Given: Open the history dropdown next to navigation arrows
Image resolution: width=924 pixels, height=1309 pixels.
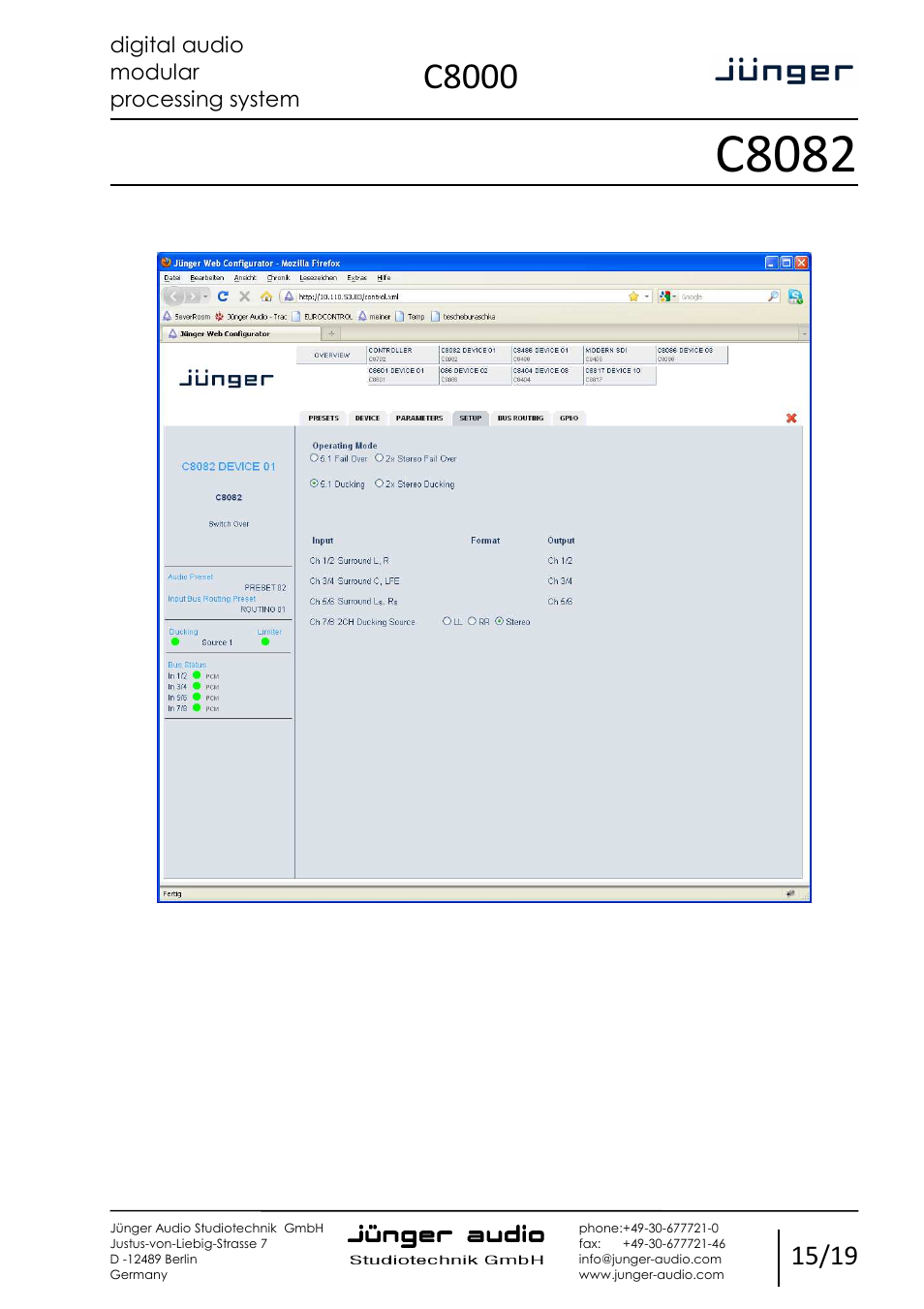Looking at the screenshot, I should 205,296.
